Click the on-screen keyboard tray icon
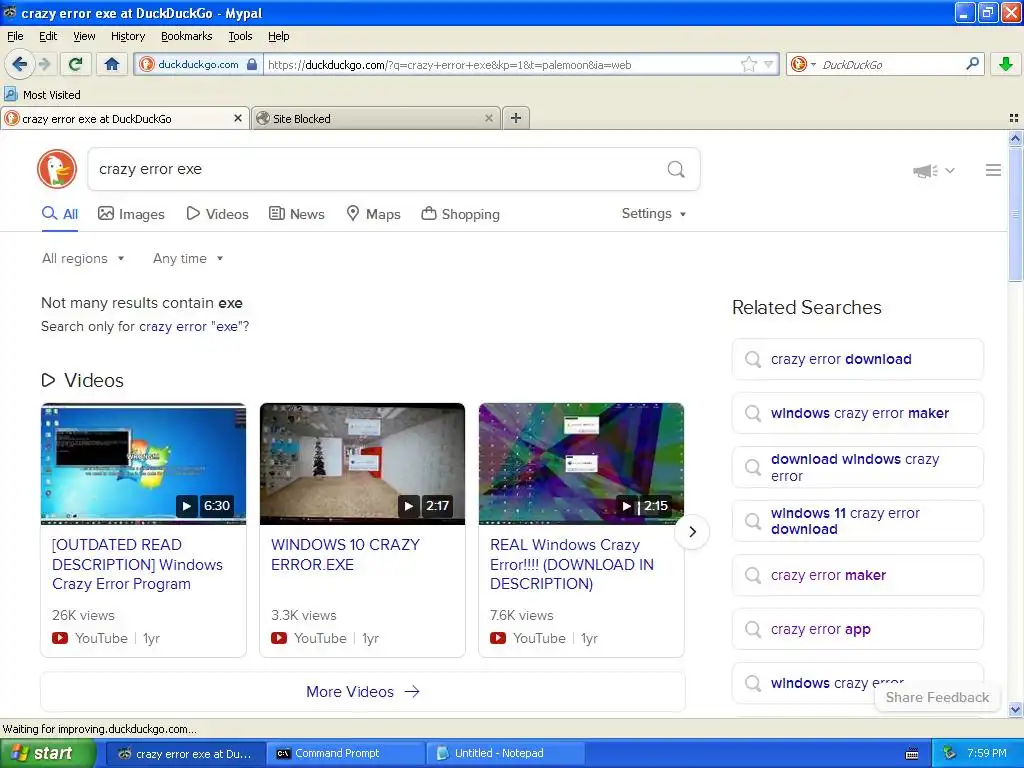 point(912,754)
